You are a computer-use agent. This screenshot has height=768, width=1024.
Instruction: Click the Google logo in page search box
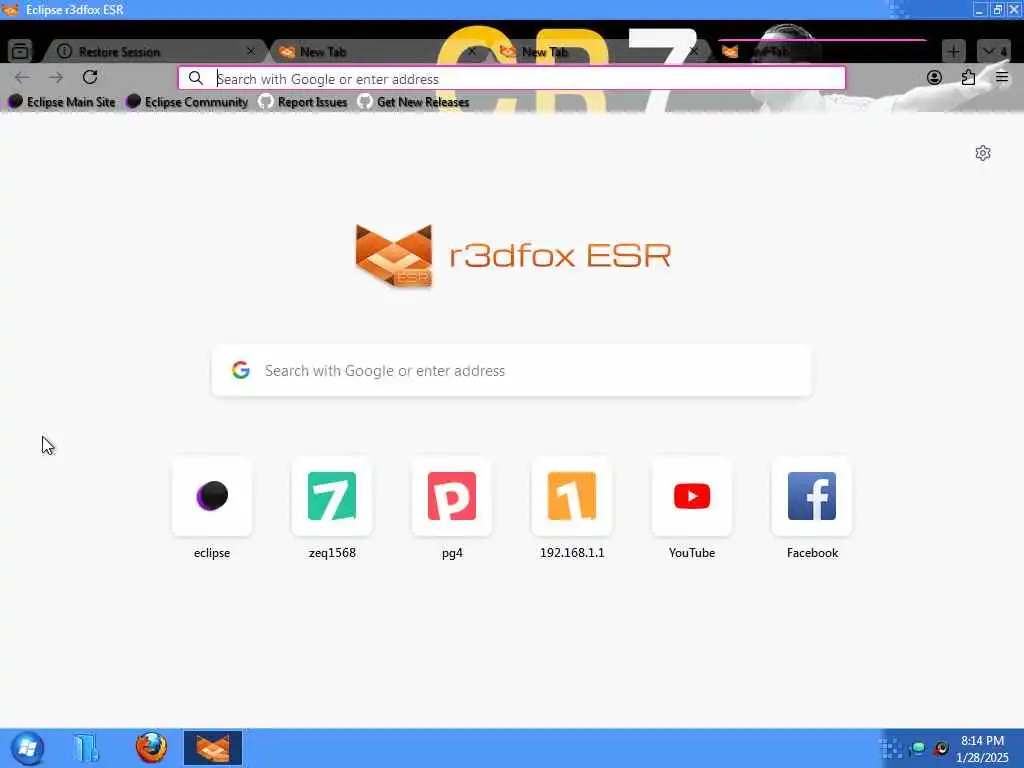[241, 370]
